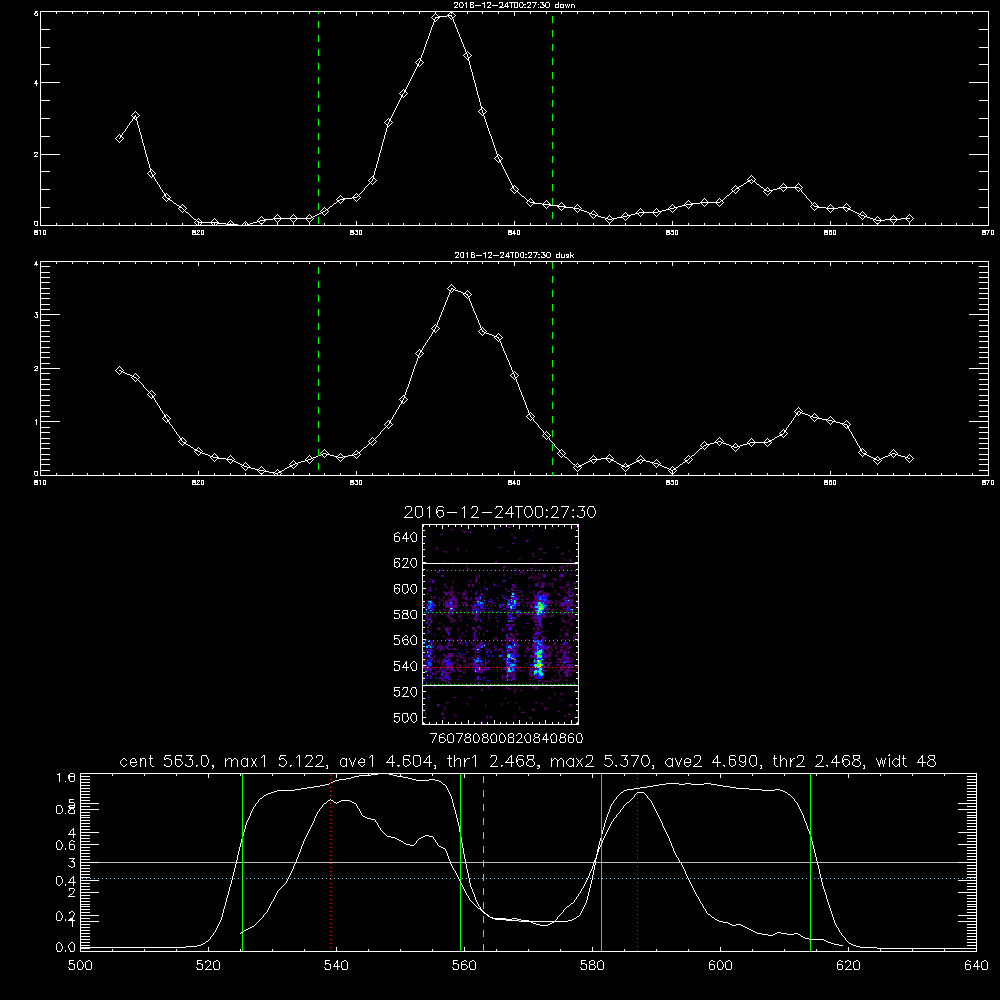Screen dimensions: 1000x1000
Task: Select 'thr2 2.468' in the statistics line
Action: 818,761
